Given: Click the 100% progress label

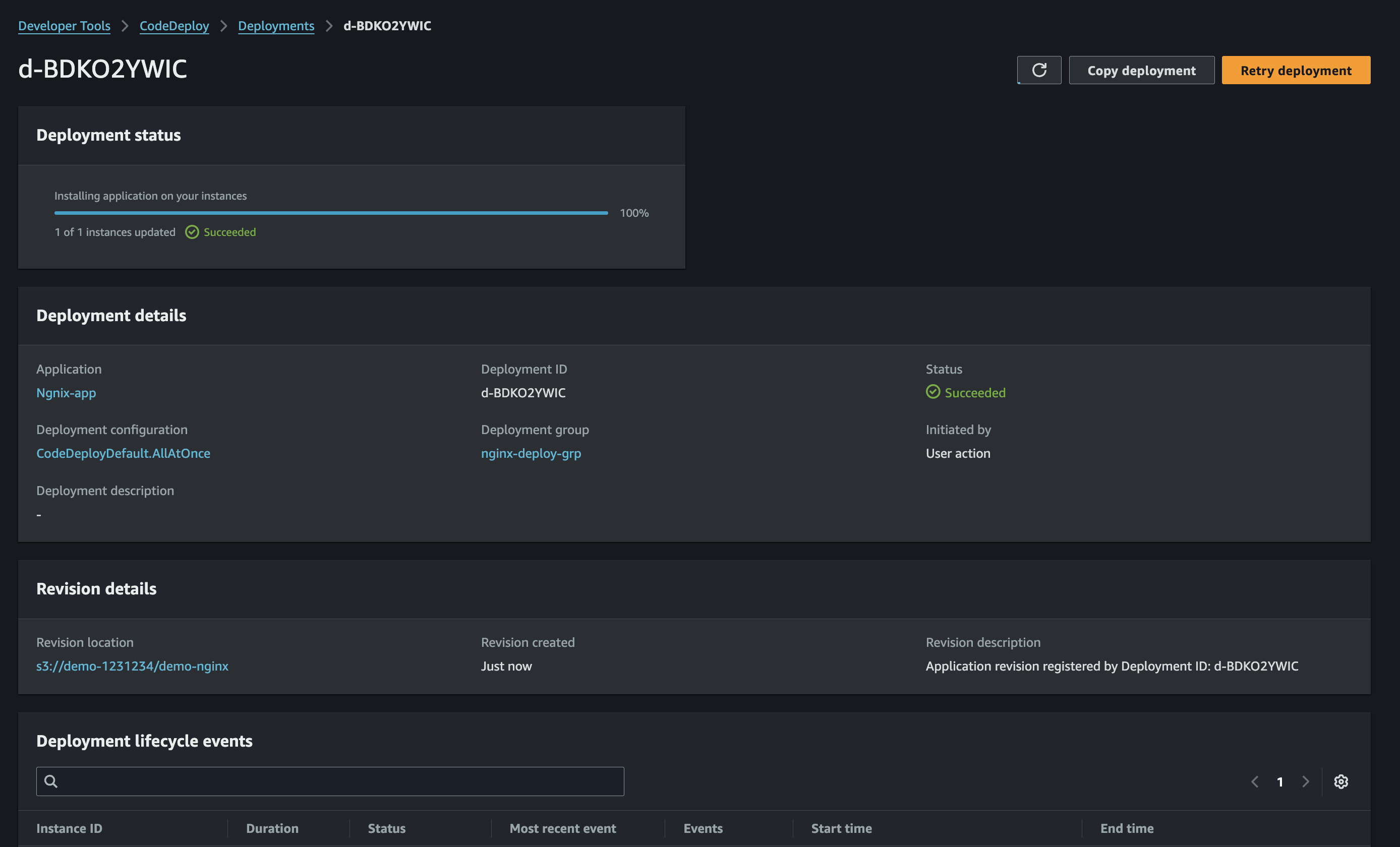Looking at the screenshot, I should click(634, 212).
